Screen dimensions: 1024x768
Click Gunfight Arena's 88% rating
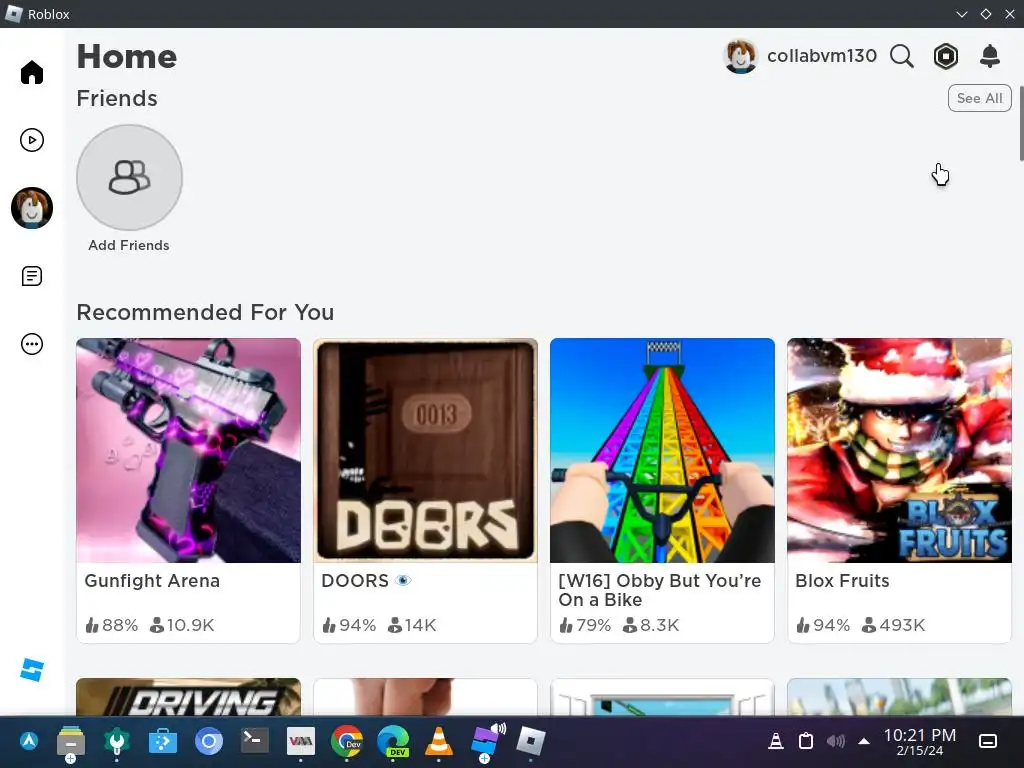click(x=112, y=626)
